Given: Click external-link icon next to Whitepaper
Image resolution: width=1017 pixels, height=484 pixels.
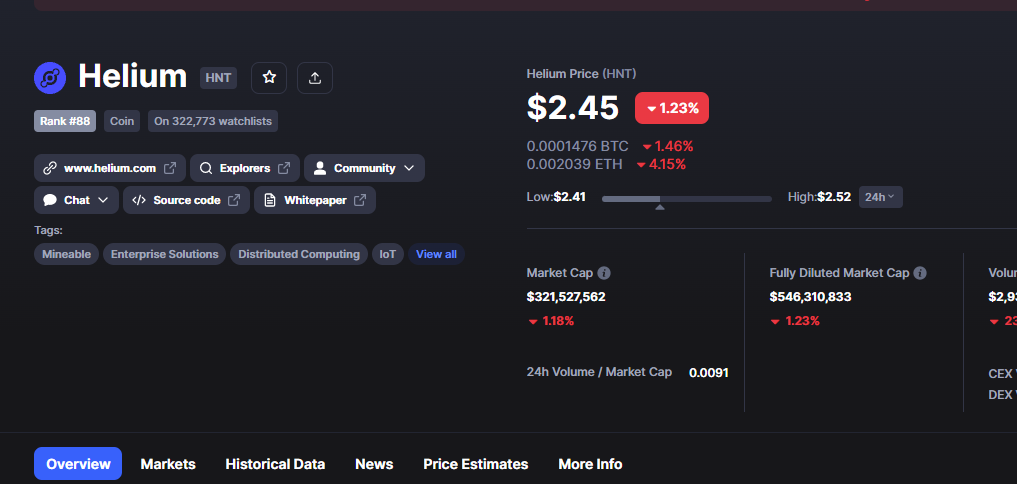Looking at the screenshot, I should click(359, 200).
